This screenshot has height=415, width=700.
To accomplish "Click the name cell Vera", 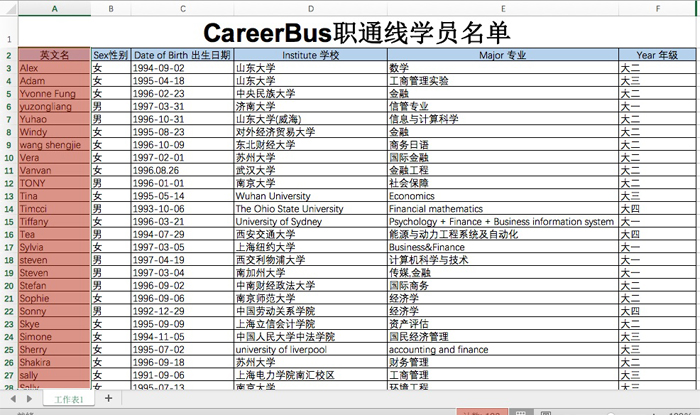I will (54, 158).
